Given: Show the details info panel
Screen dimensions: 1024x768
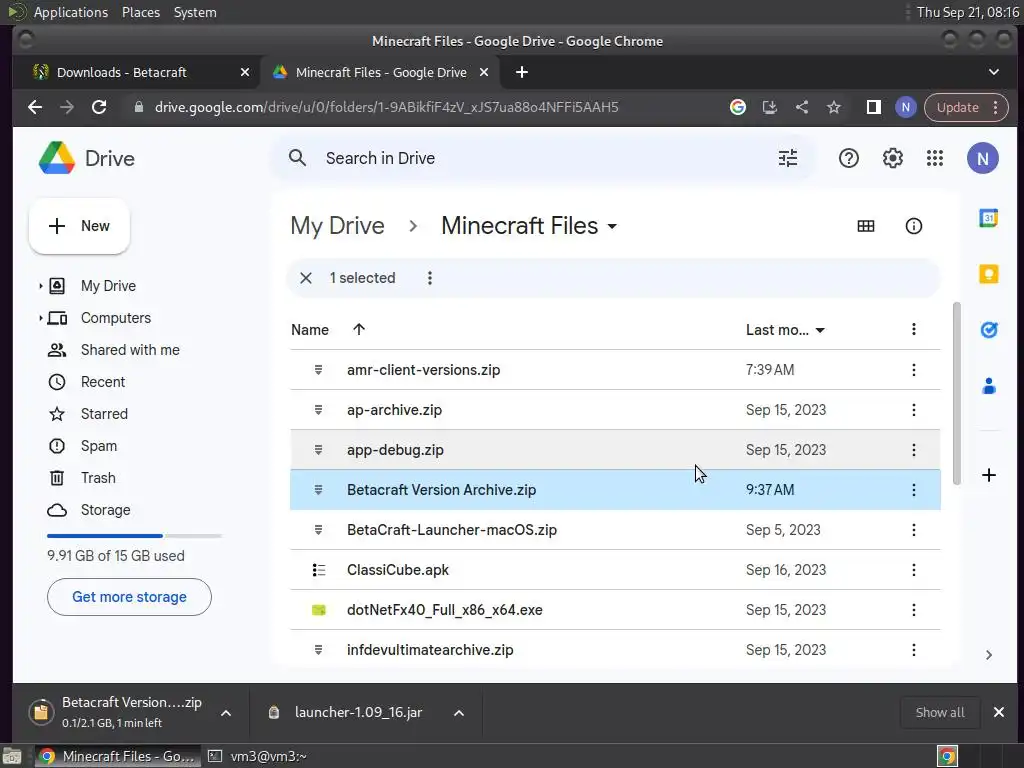Looking at the screenshot, I should coord(913,226).
